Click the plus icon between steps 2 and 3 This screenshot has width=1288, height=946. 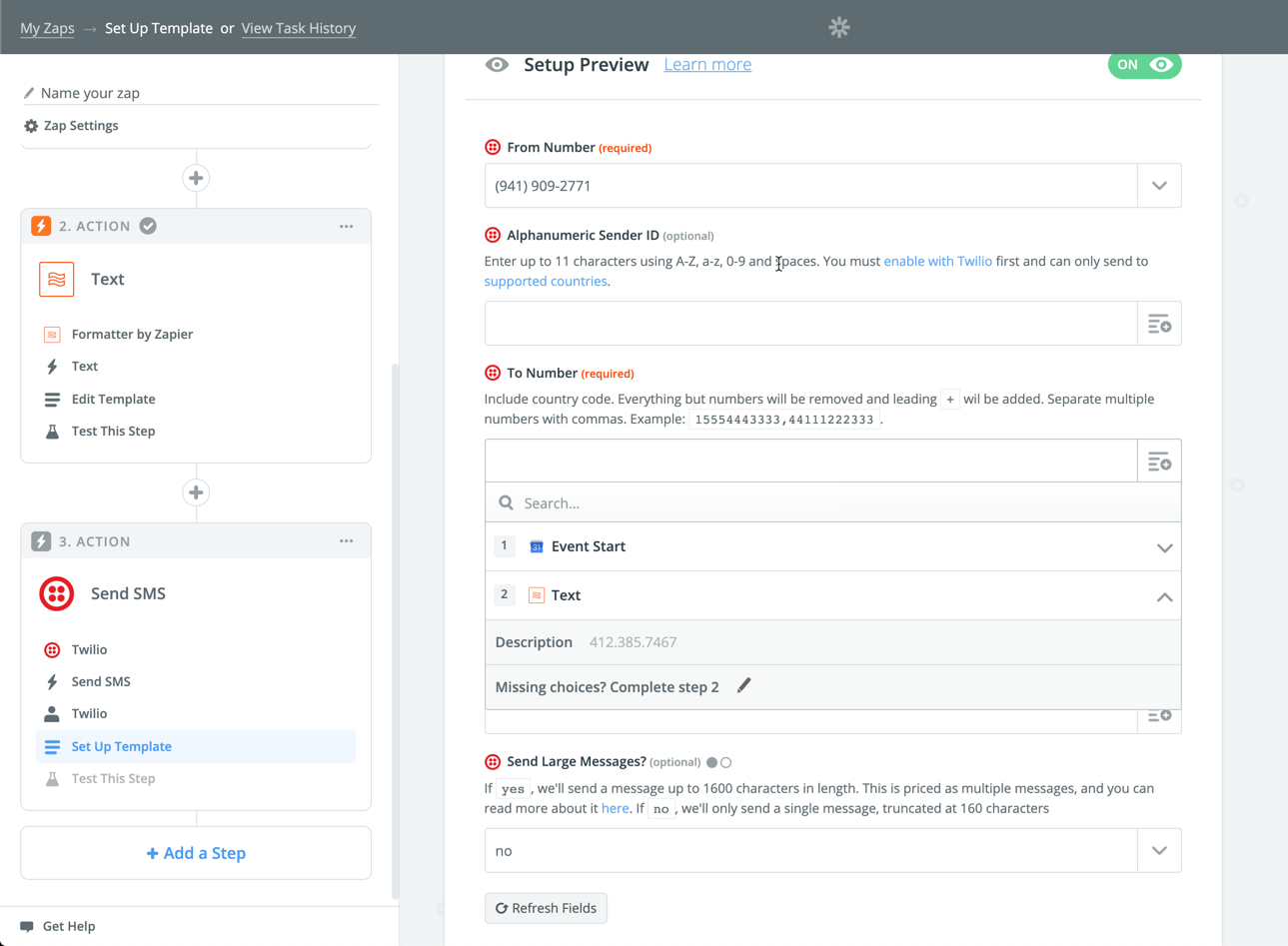pyautogui.click(x=196, y=491)
